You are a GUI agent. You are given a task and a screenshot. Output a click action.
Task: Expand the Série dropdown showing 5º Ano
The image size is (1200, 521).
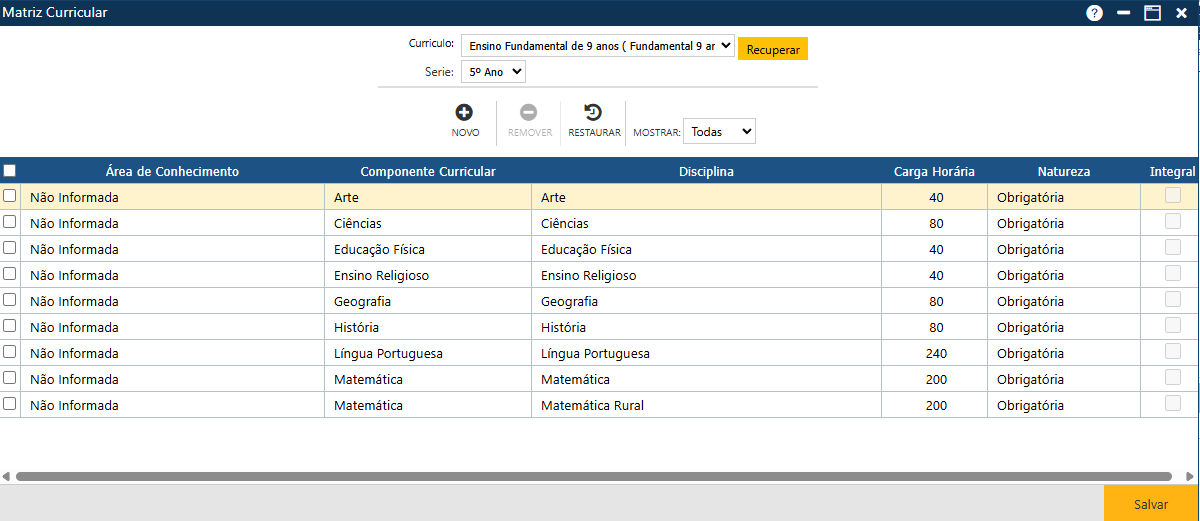pos(493,72)
